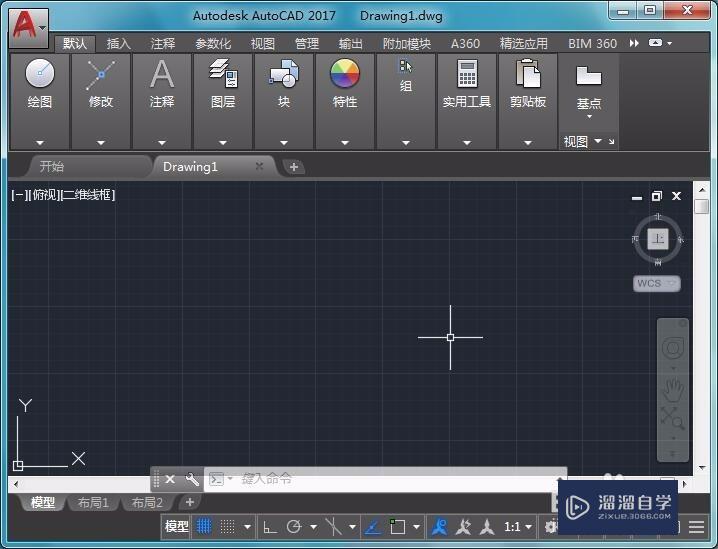
Task: Click the status bar customization hamburger icon
Action: (x=696, y=527)
